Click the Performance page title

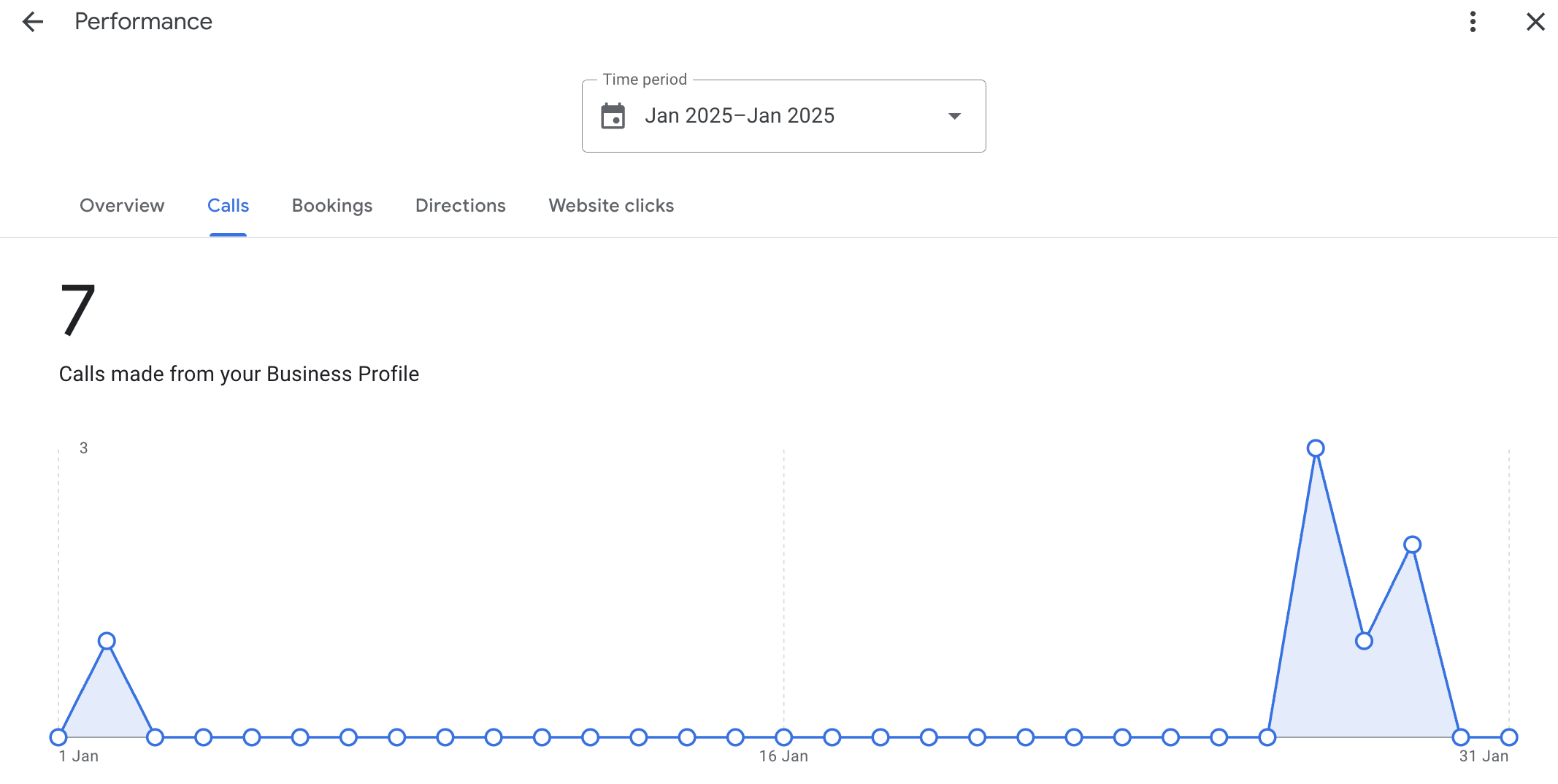click(143, 22)
